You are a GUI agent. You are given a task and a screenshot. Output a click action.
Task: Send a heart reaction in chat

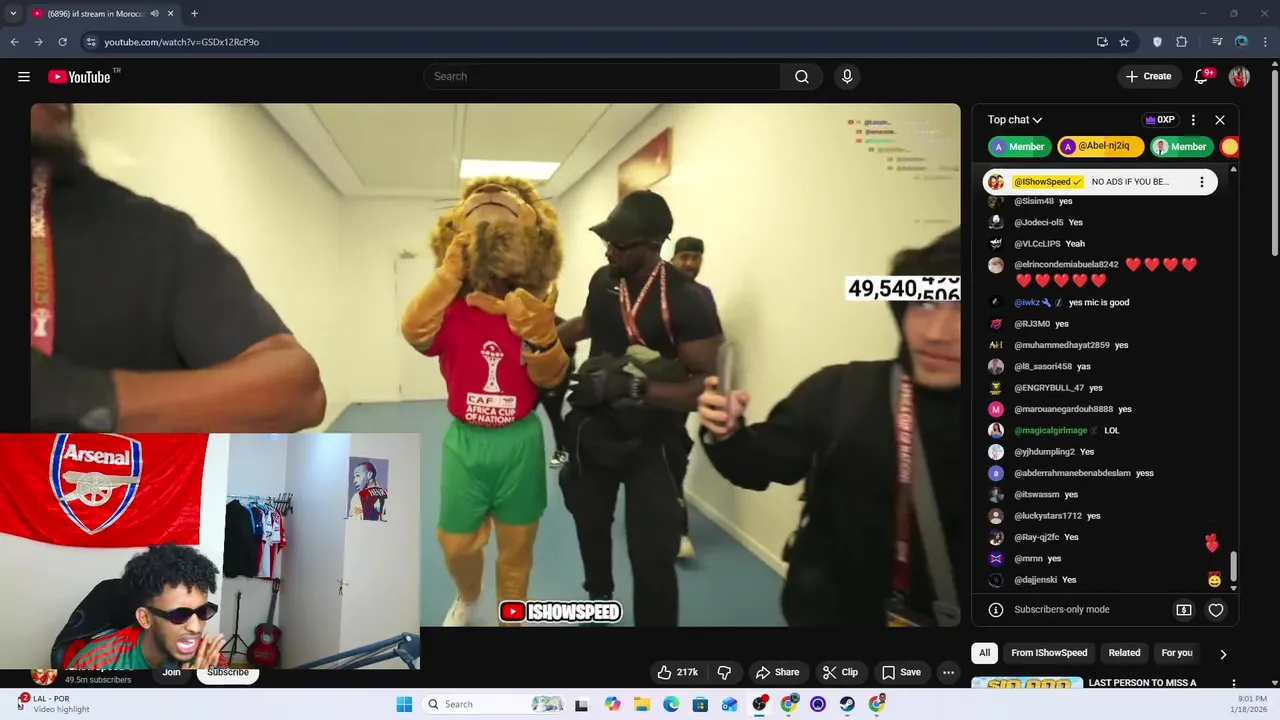[1216, 610]
